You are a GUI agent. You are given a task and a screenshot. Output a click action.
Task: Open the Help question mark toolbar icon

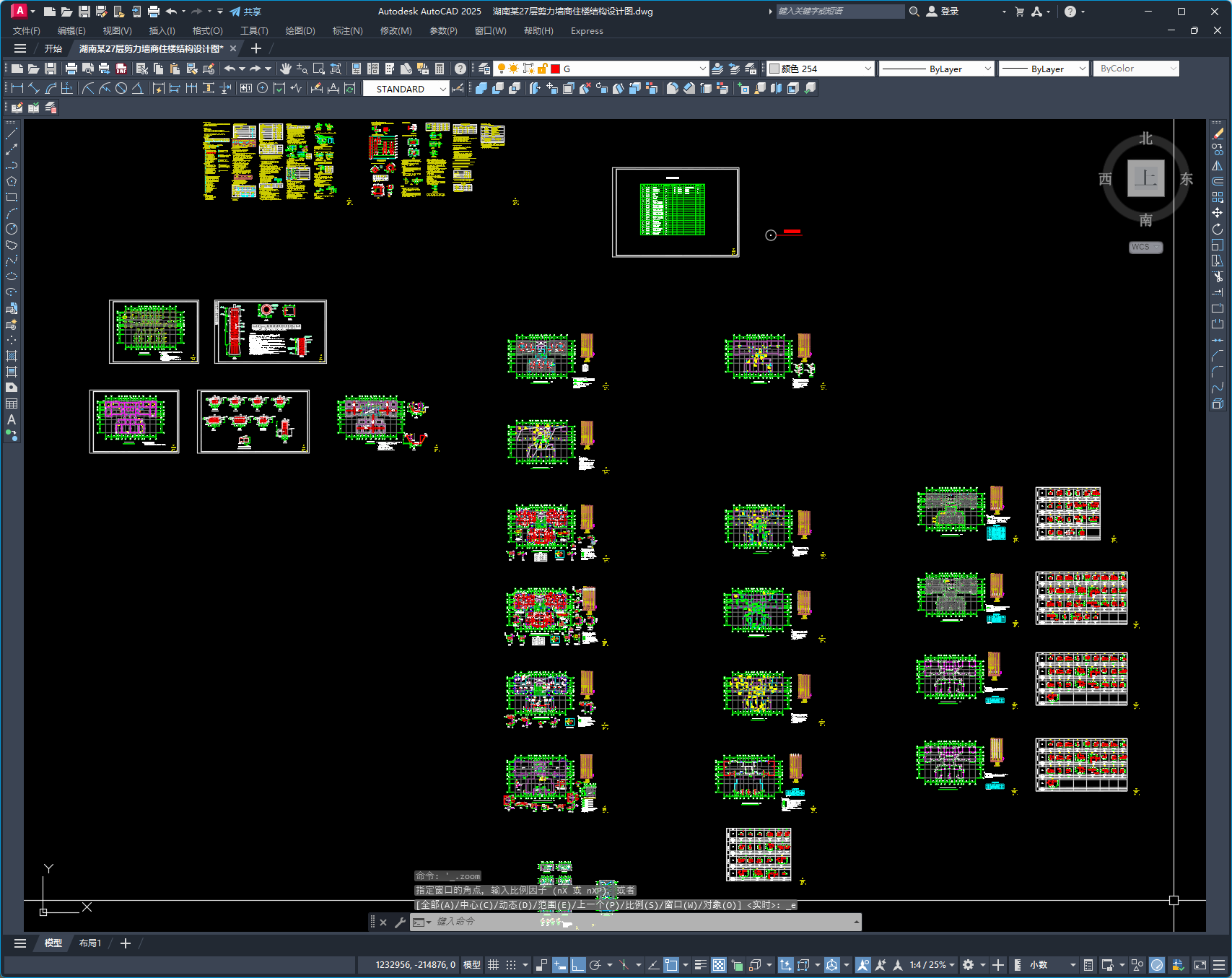point(460,69)
